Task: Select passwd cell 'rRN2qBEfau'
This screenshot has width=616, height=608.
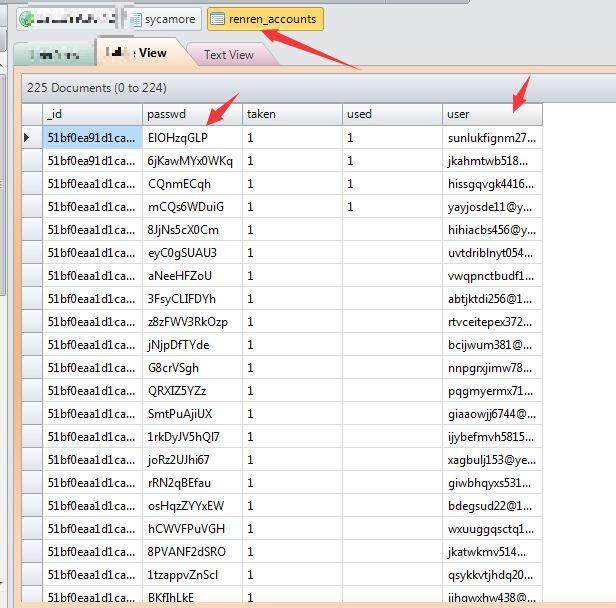Action: [x=192, y=482]
